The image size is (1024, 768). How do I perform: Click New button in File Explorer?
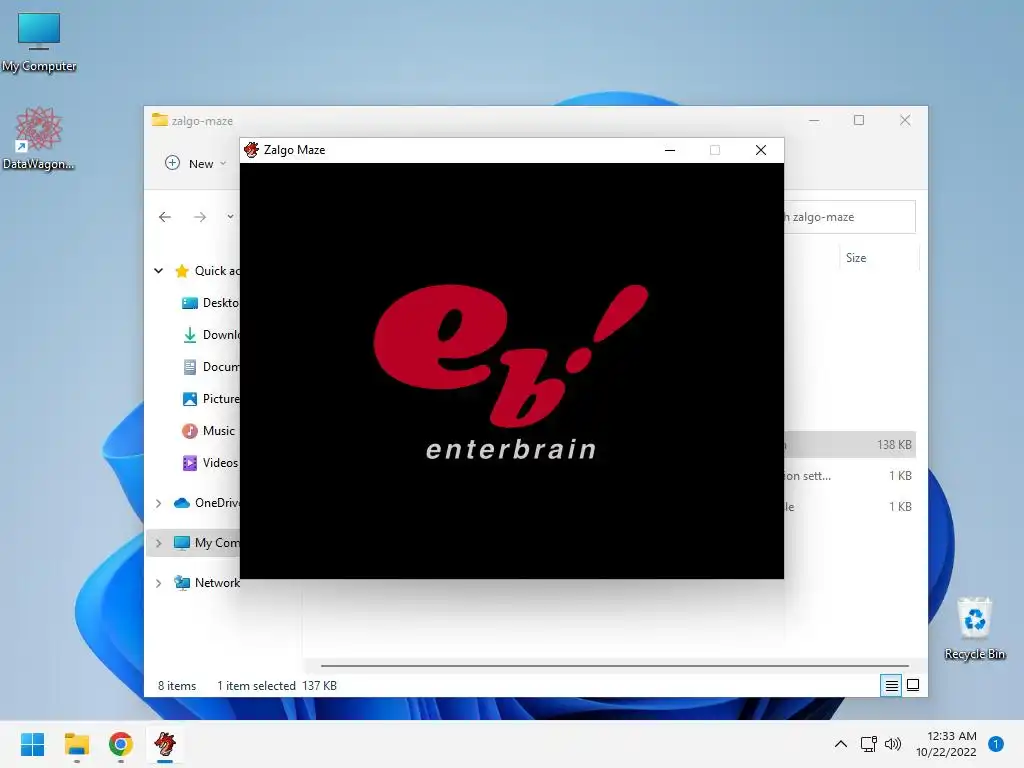[195, 163]
